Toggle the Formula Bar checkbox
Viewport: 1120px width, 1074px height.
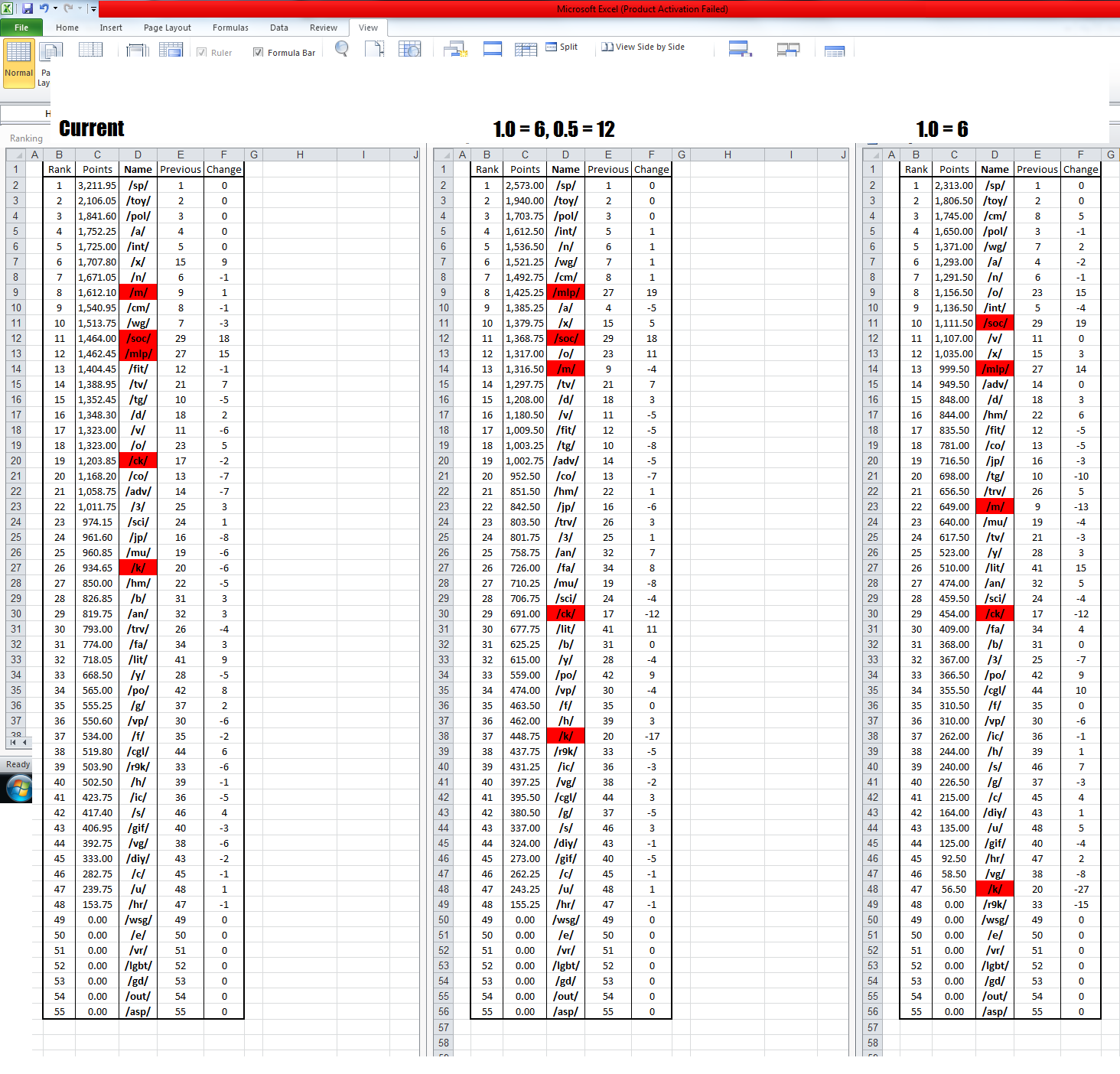259,53
